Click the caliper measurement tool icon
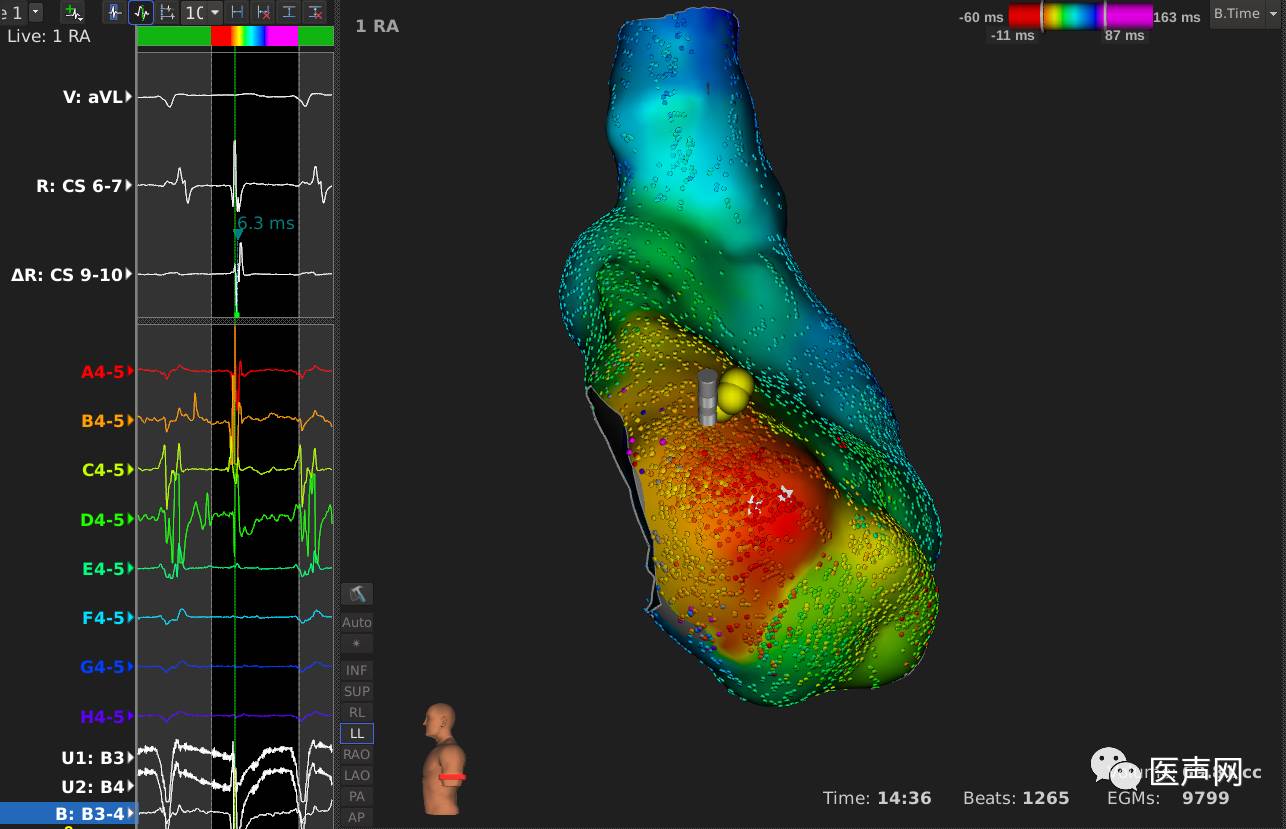The height and width of the screenshot is (829, 1286). (167, 12)
